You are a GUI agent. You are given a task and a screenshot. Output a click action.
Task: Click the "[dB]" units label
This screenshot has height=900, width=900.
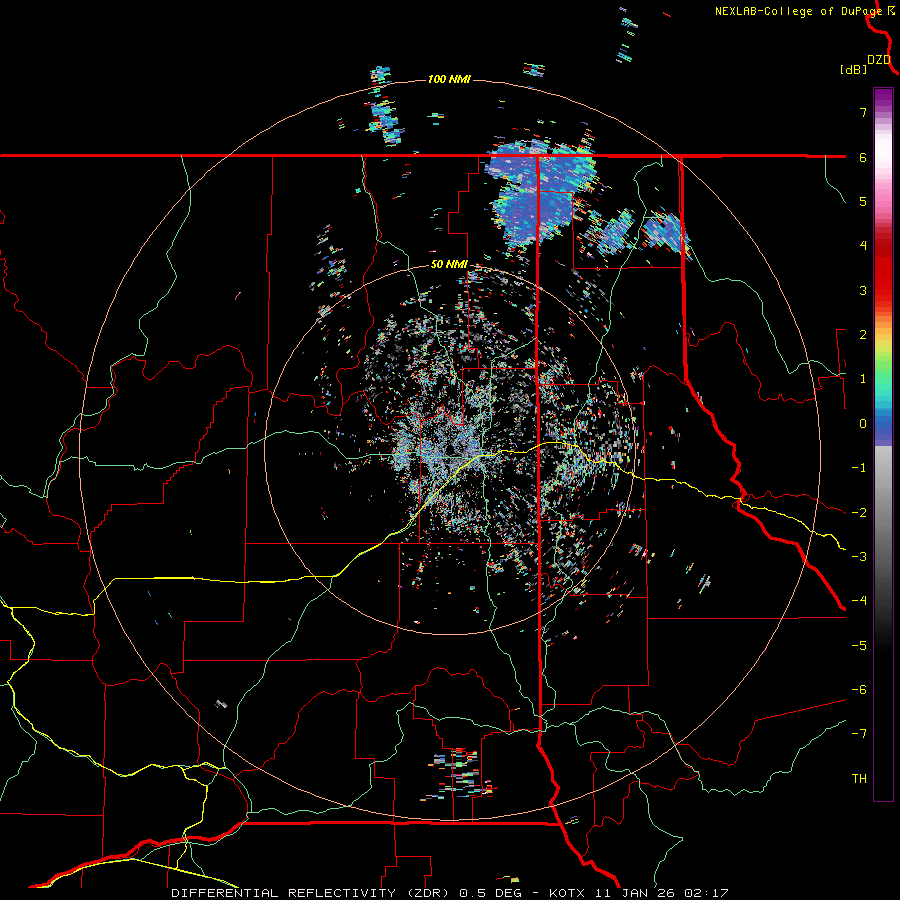[853, 69]
